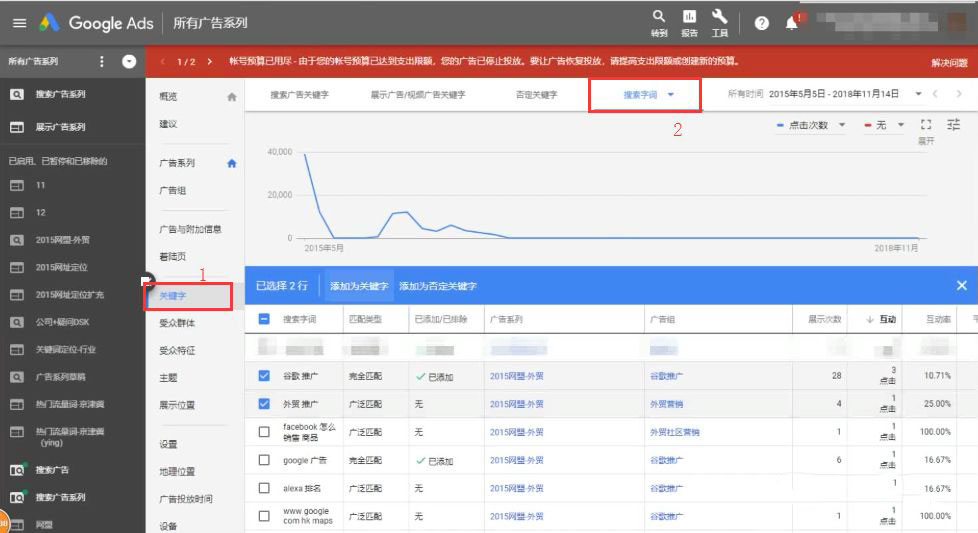Click the Google Ads logo
The height and width of the screenshot is (533, 978).
[x=96, y=23]
